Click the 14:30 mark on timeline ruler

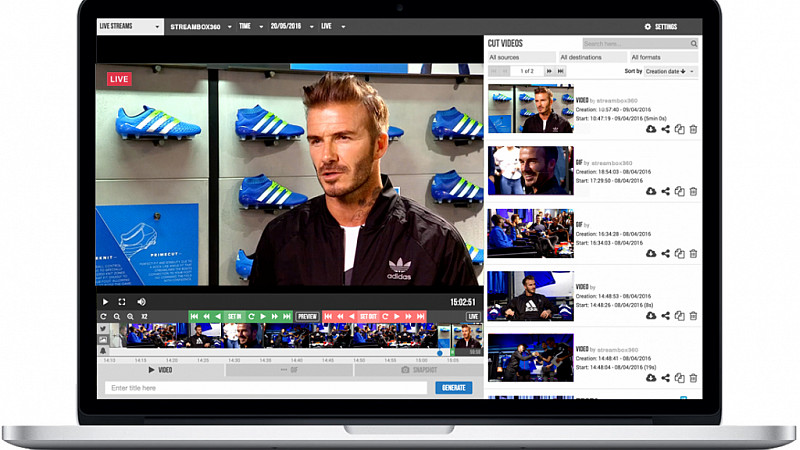[234, 360]
